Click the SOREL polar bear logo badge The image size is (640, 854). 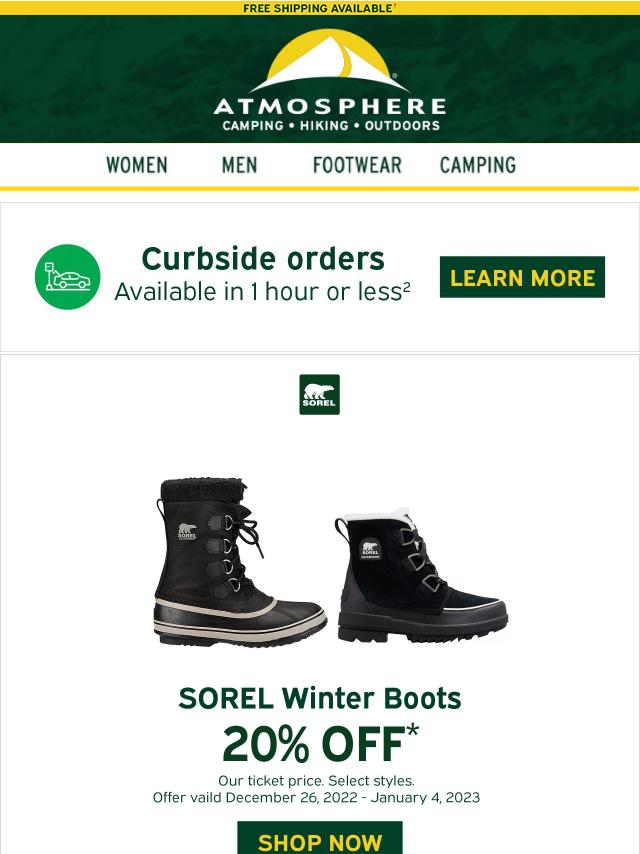coord(320,394)
